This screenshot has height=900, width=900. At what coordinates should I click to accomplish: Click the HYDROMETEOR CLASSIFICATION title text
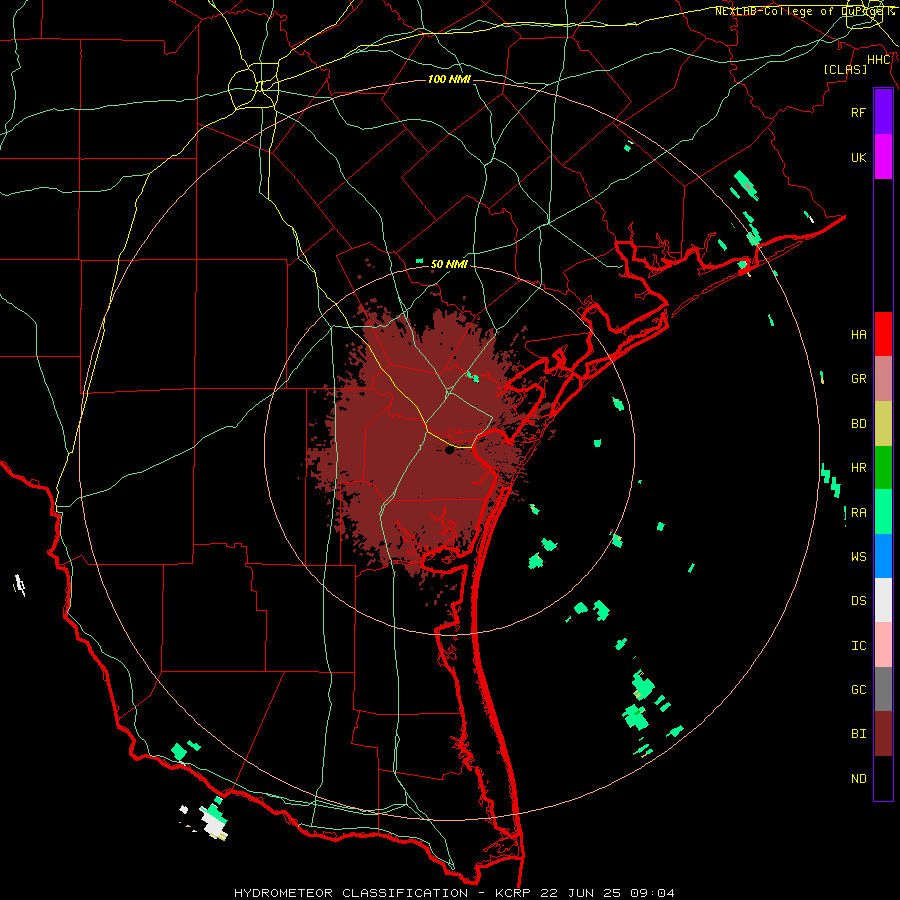[x=351, y=893]
